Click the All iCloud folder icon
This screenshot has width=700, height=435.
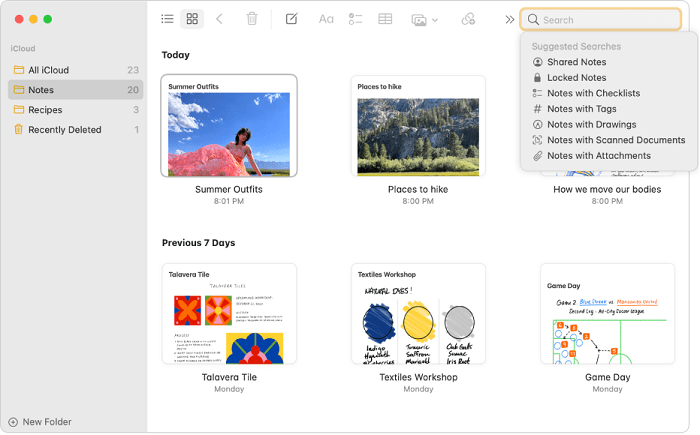tap(19, 70)
